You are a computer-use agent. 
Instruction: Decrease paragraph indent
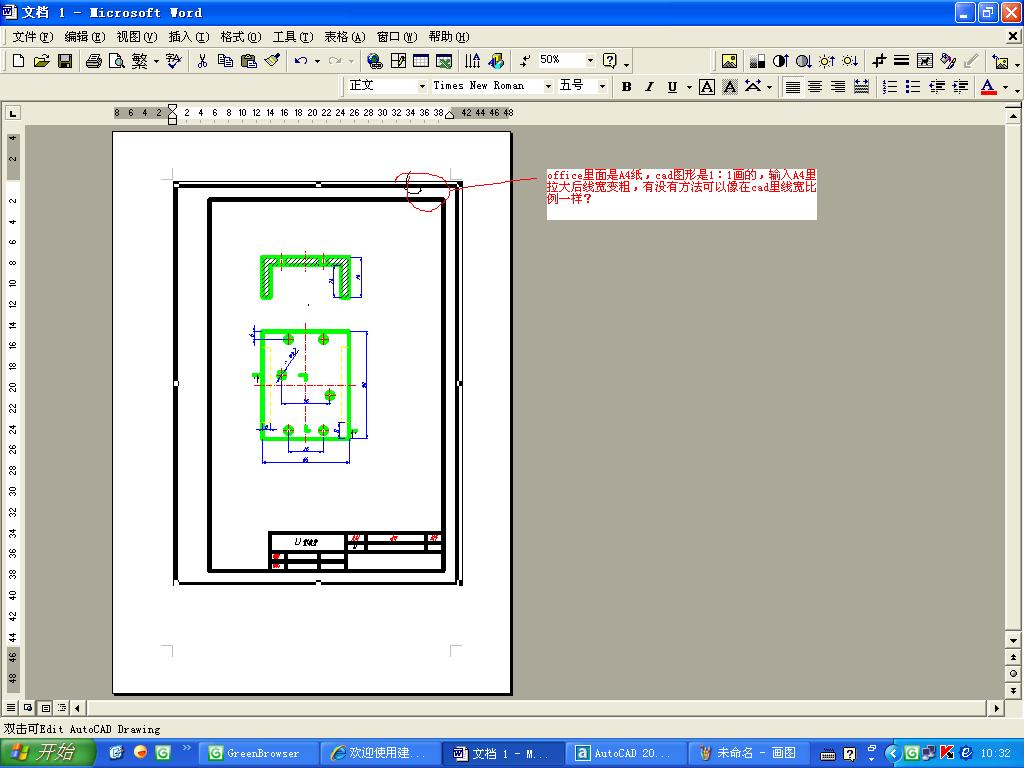click(x=936, y=86)
